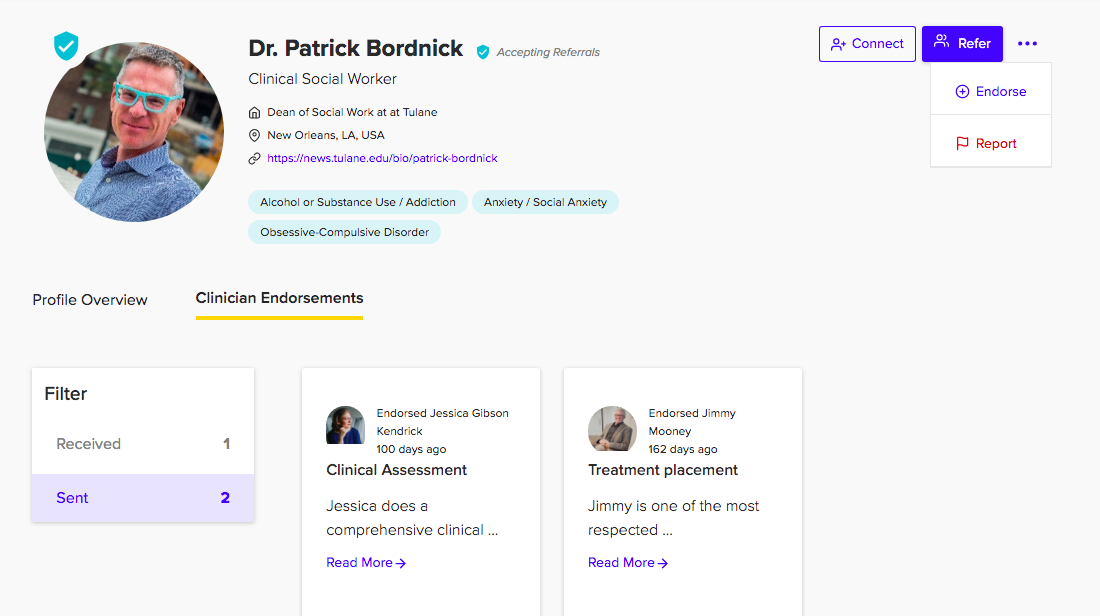This screenshot has width=1100, height=616.
Task: Click the New Orleans, LA, USA text
Action: (326, 135)
